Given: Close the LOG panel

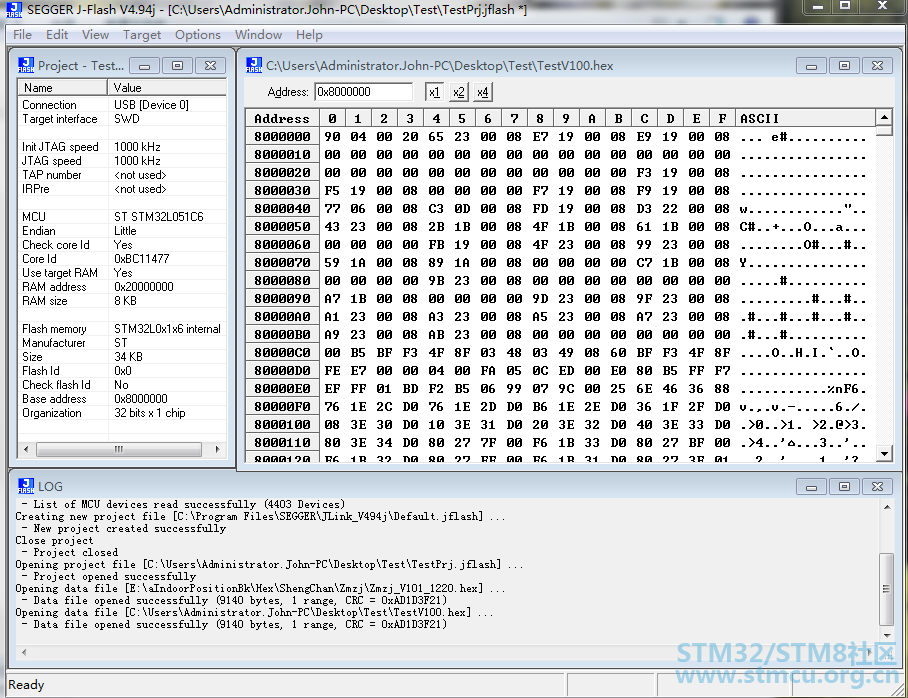Looking at the screenshot, I should [877, 487].
